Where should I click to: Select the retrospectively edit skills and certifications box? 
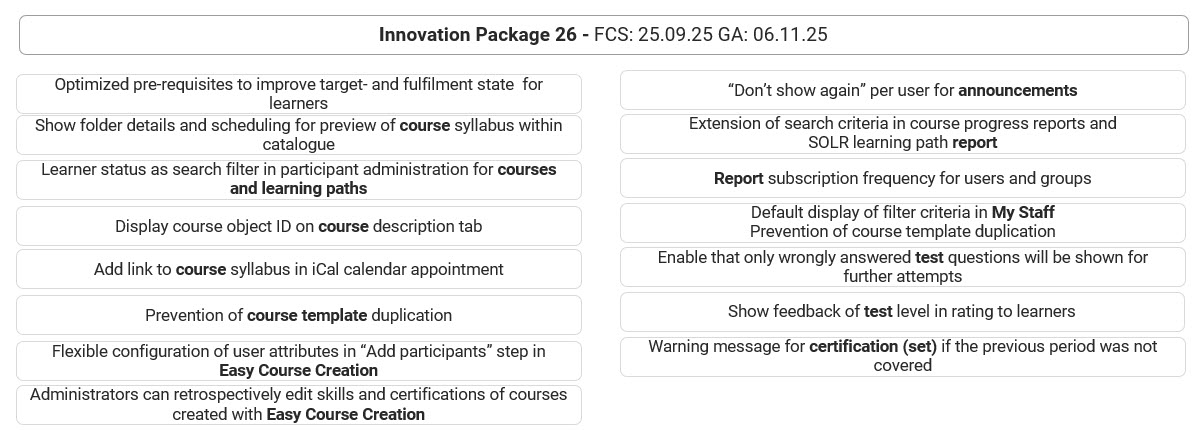[x=298, y=404]
